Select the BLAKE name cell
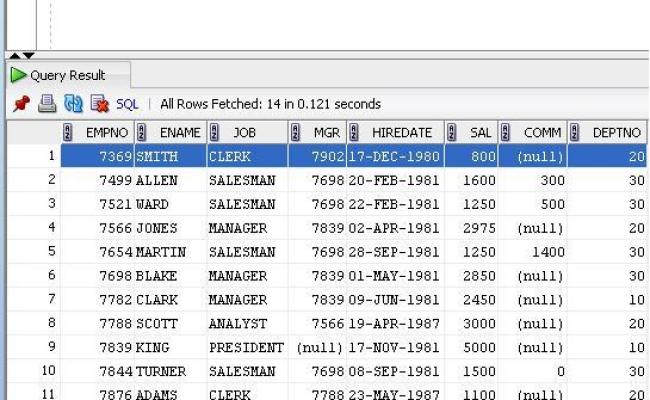This screenshot has height=400, width=650. [x=170, y=276]
